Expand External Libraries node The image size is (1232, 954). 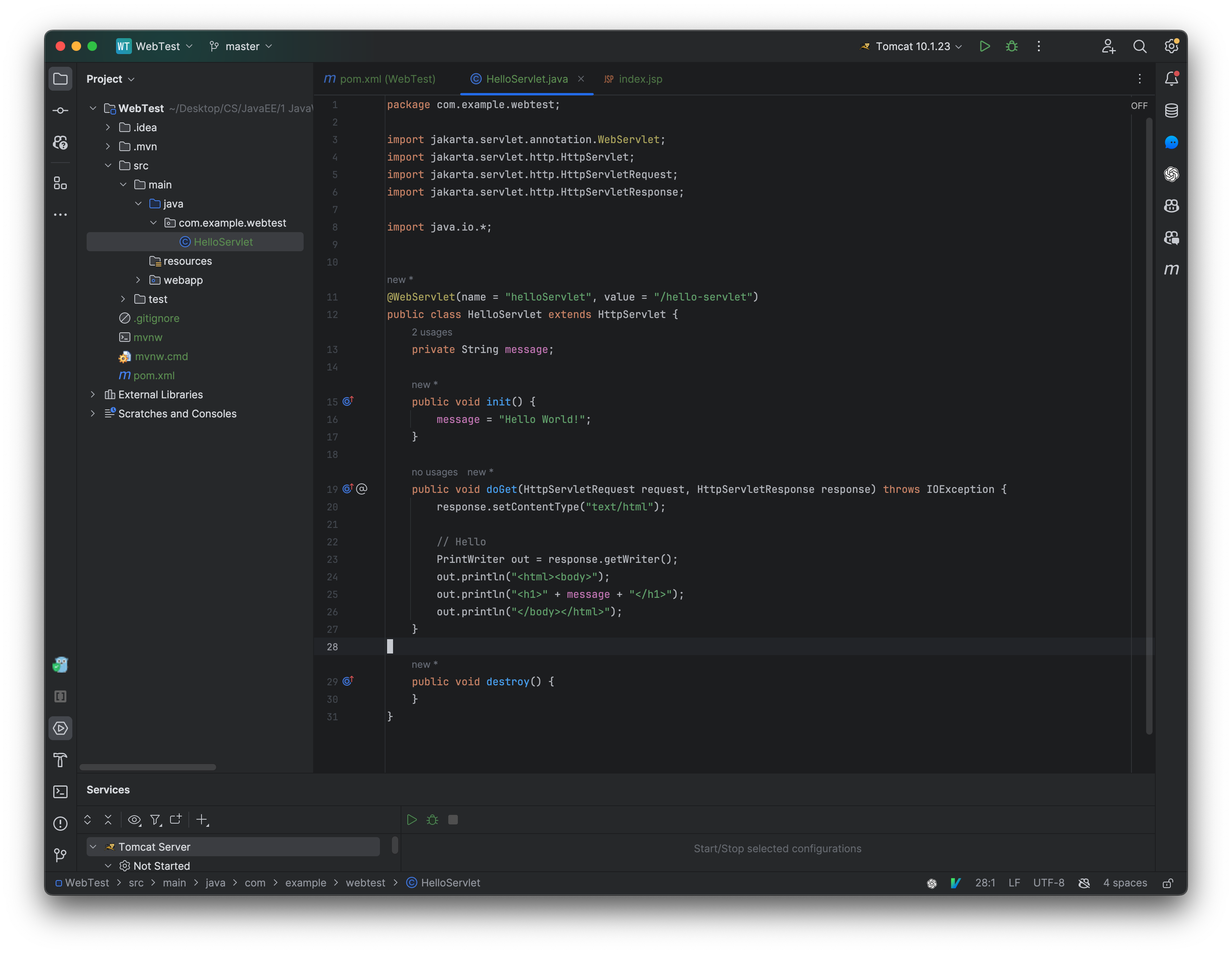(93, 394)
